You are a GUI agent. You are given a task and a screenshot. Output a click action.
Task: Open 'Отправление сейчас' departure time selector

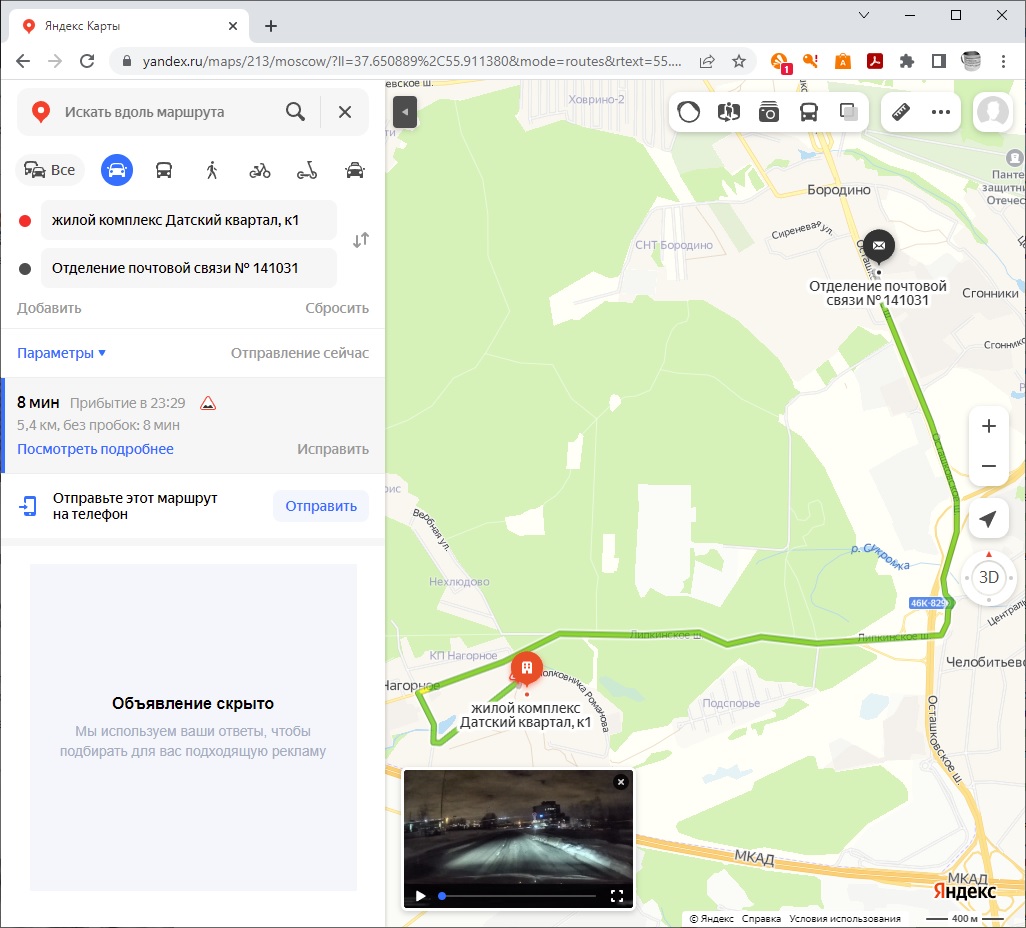(300, 353)
